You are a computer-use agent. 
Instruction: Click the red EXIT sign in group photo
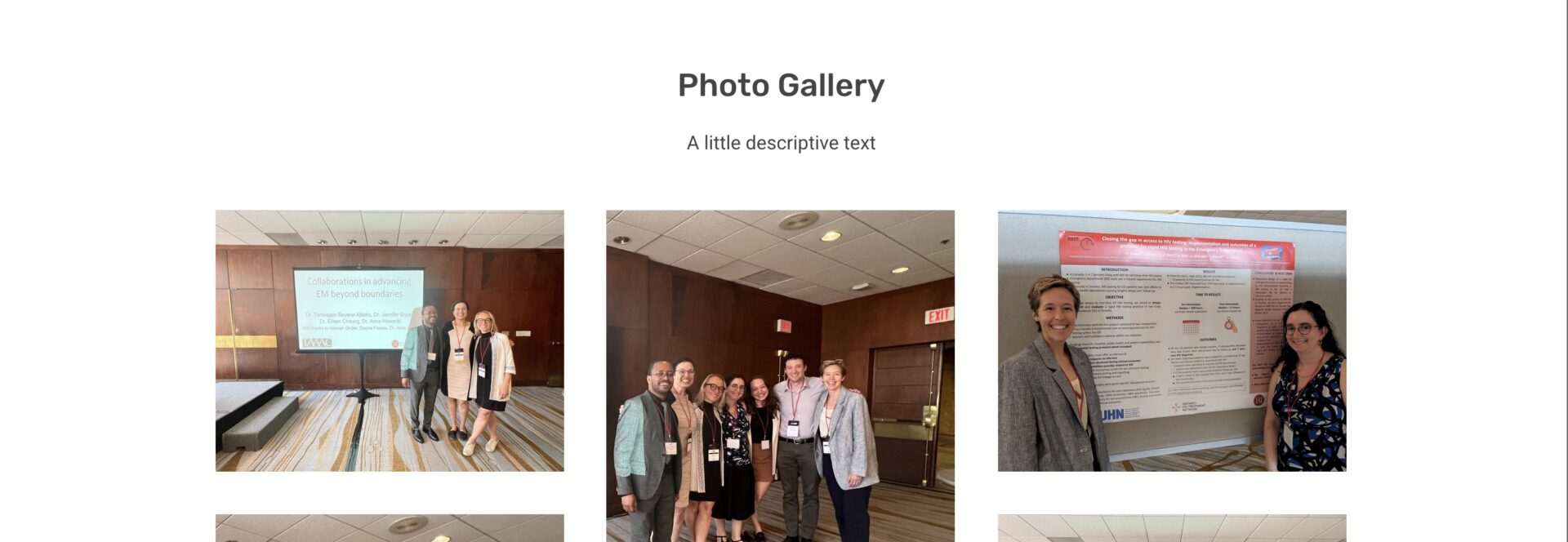point(938,315)
